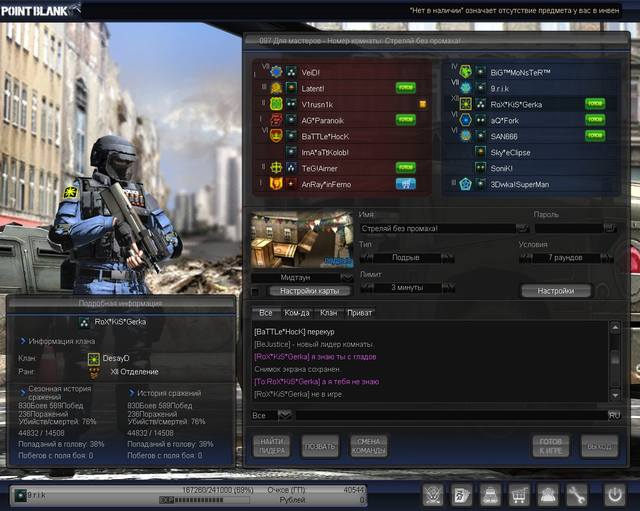The image size is (640, 511).
Task: Click the room name field Стреляй без промаха!
Action: (438, 228)
